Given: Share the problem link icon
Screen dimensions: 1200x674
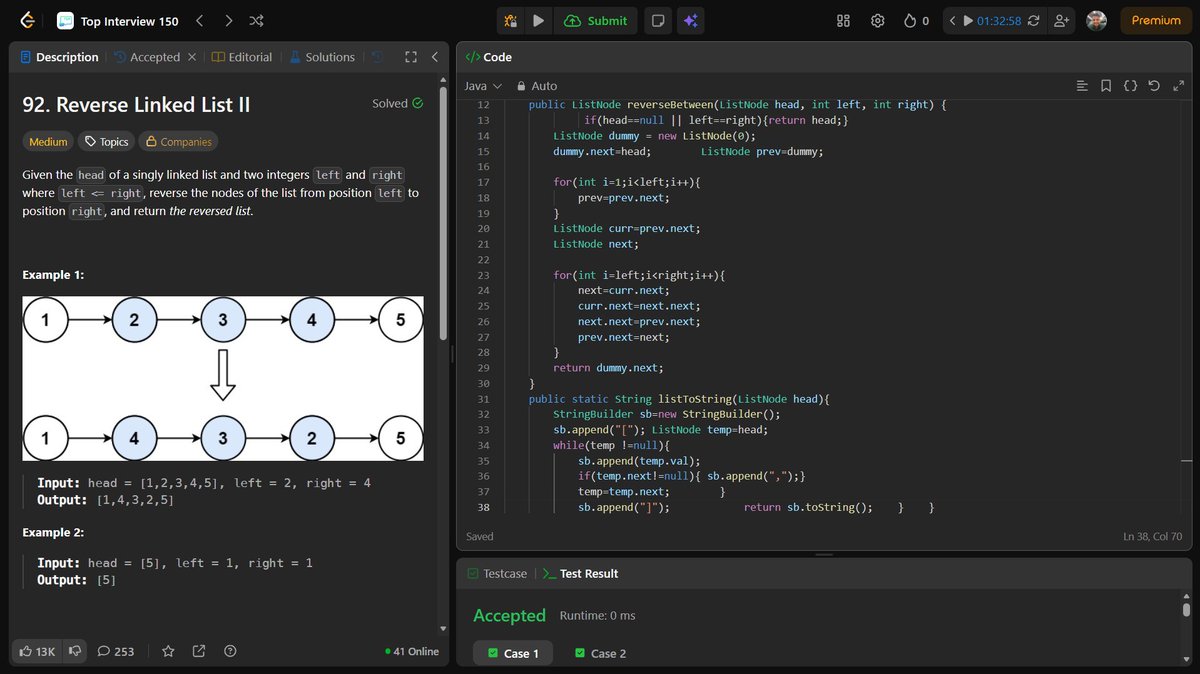Looking at the screenshot, I should pos(199,651).
